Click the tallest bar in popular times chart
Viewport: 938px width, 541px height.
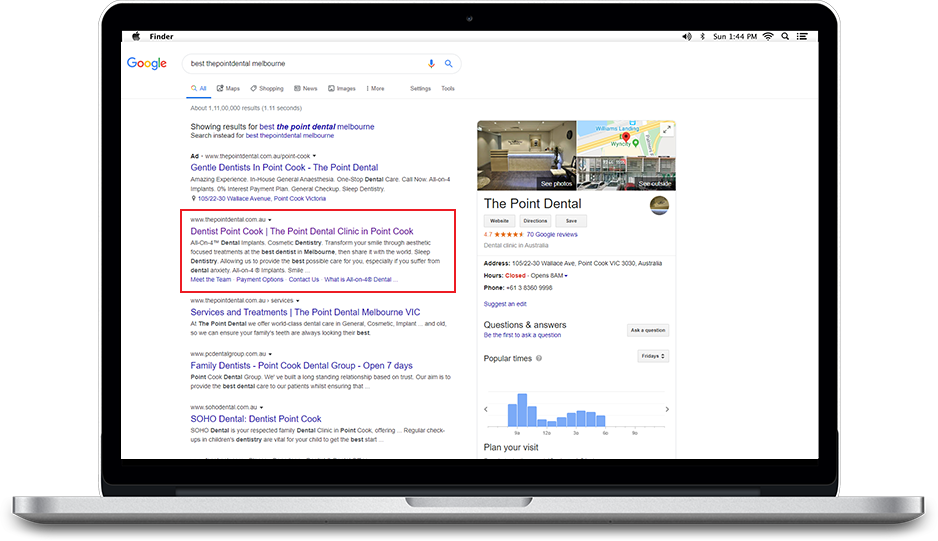522,410
